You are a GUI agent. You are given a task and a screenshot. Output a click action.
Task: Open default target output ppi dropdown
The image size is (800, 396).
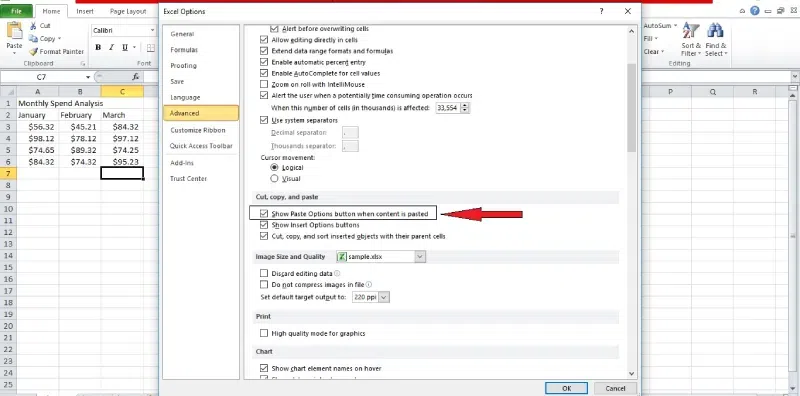(384, 297)
